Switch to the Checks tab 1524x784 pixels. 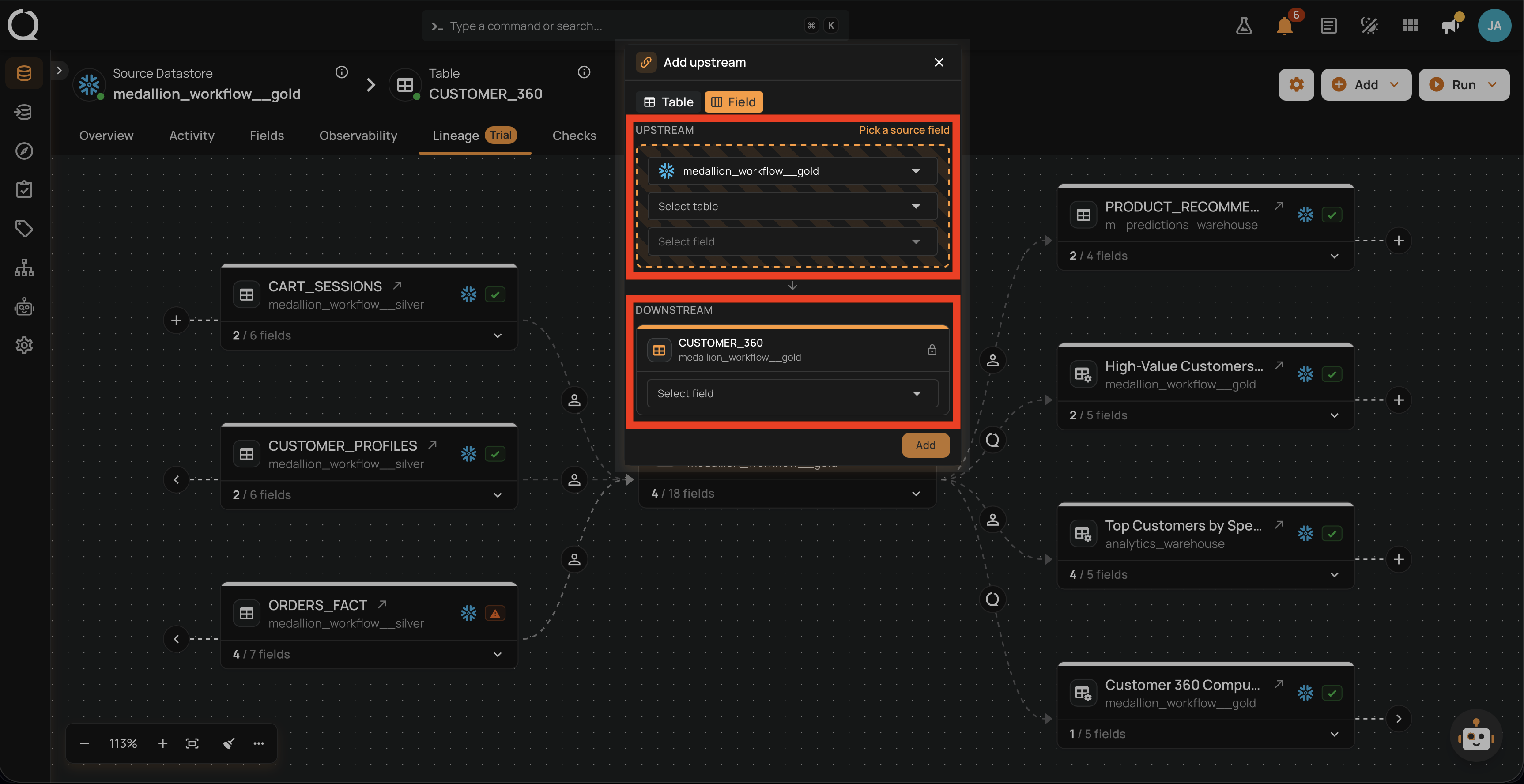point(574,136)
